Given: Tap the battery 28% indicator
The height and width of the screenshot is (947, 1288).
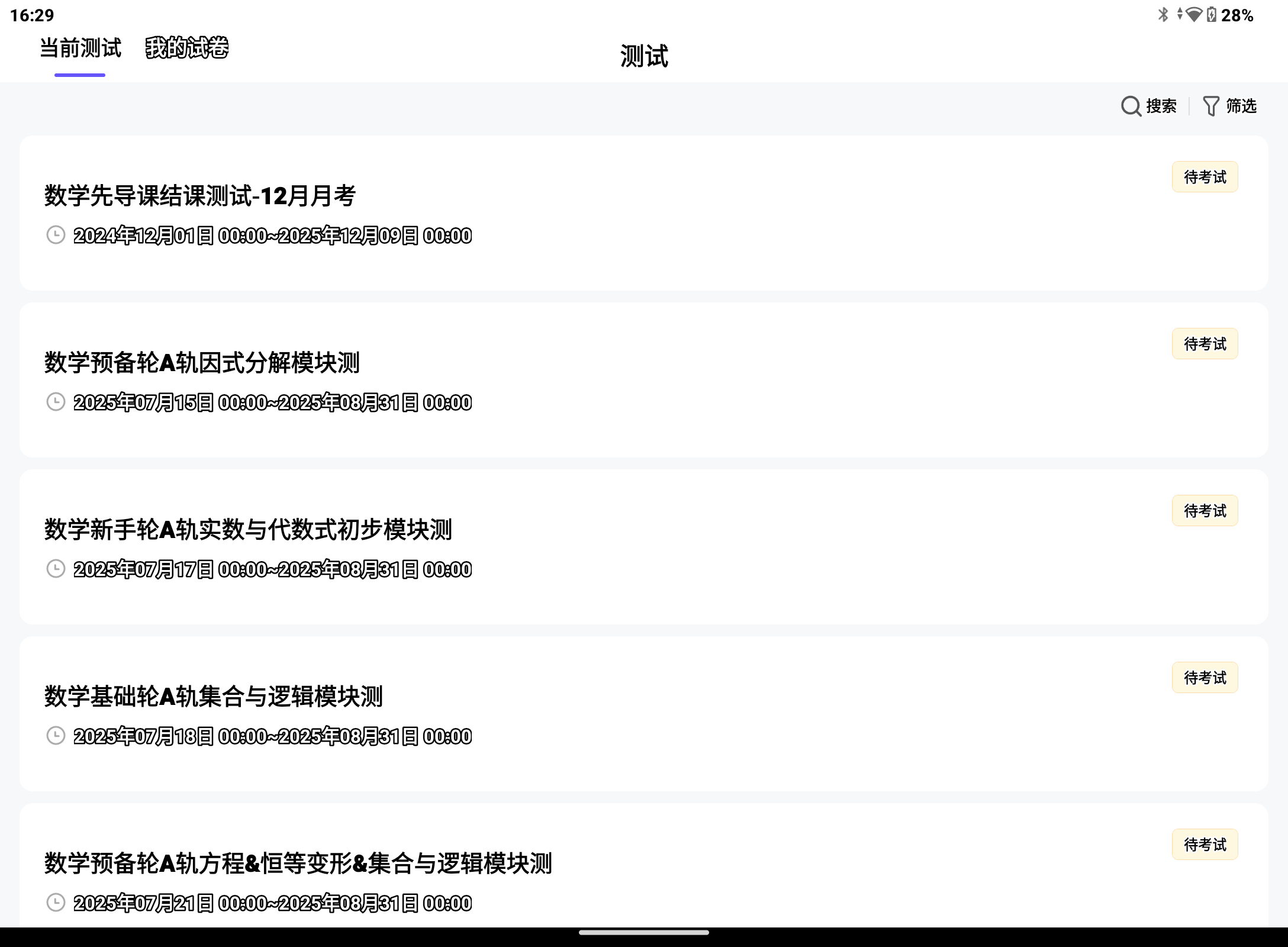Looking at the screenshot, I should [1231, 15].
